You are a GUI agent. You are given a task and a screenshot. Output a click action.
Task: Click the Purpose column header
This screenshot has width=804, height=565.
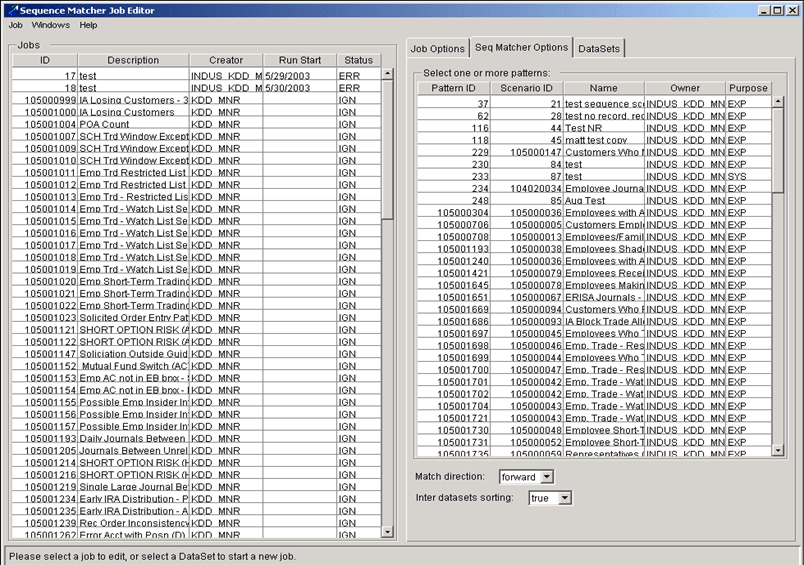(748, 88)
